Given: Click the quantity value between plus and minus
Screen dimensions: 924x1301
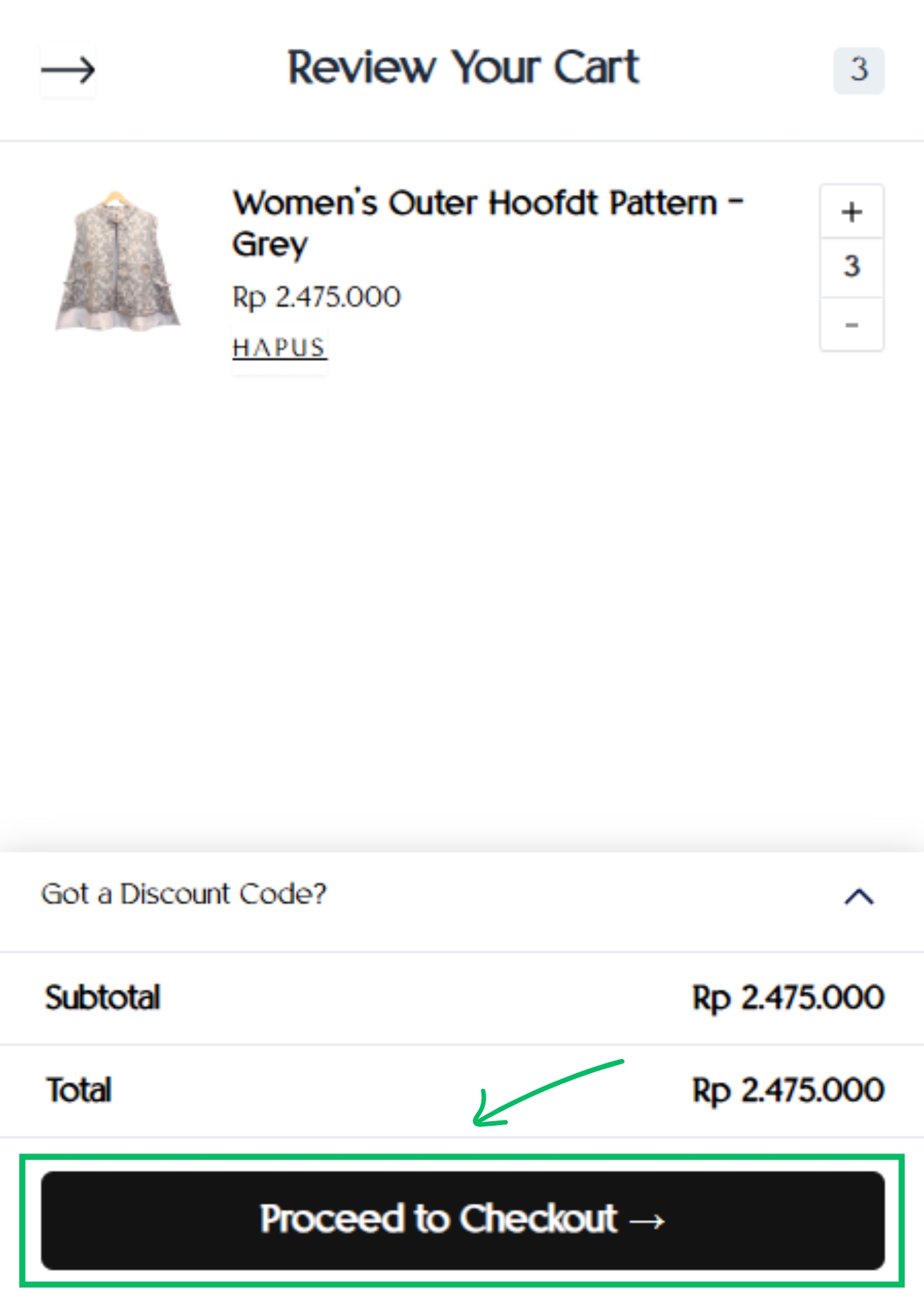Looking at the screenshot, I should tap(851, 267).
